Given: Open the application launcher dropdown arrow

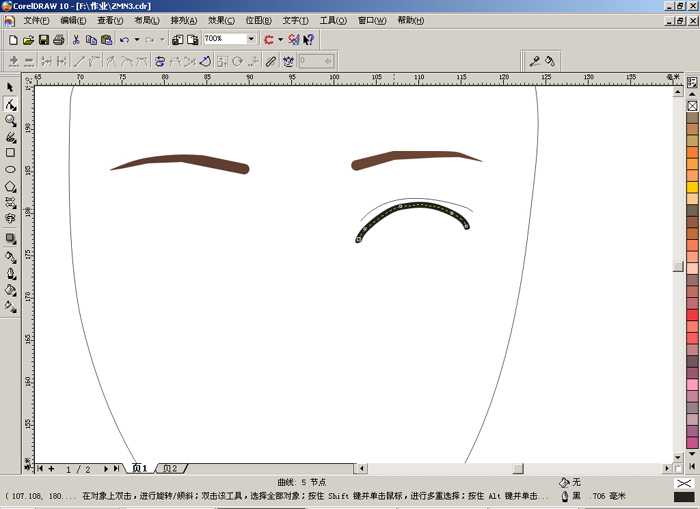Looking at the screenshot, I should (x=280, y=40).
